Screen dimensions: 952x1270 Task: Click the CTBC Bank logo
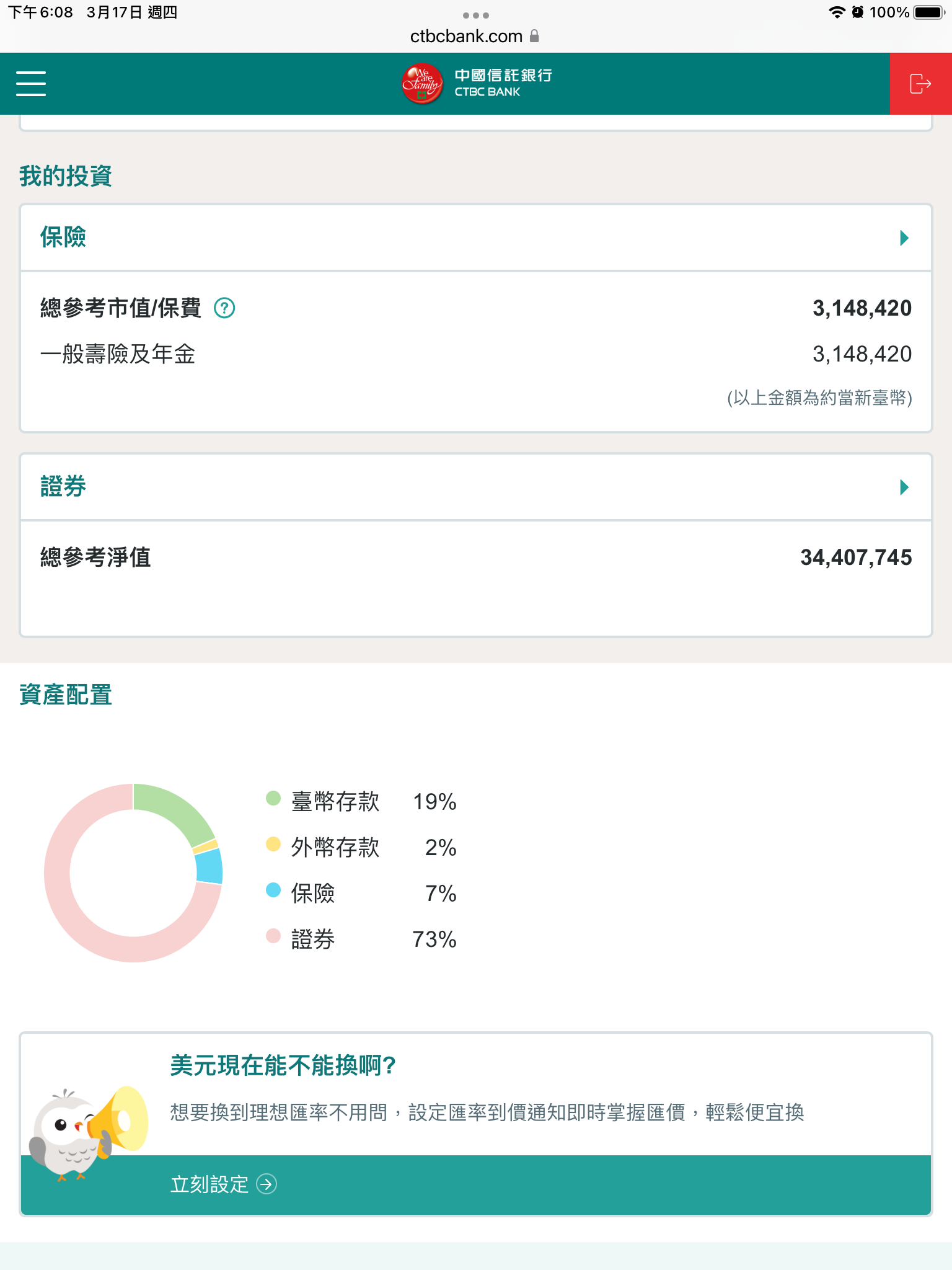point(476,84)
